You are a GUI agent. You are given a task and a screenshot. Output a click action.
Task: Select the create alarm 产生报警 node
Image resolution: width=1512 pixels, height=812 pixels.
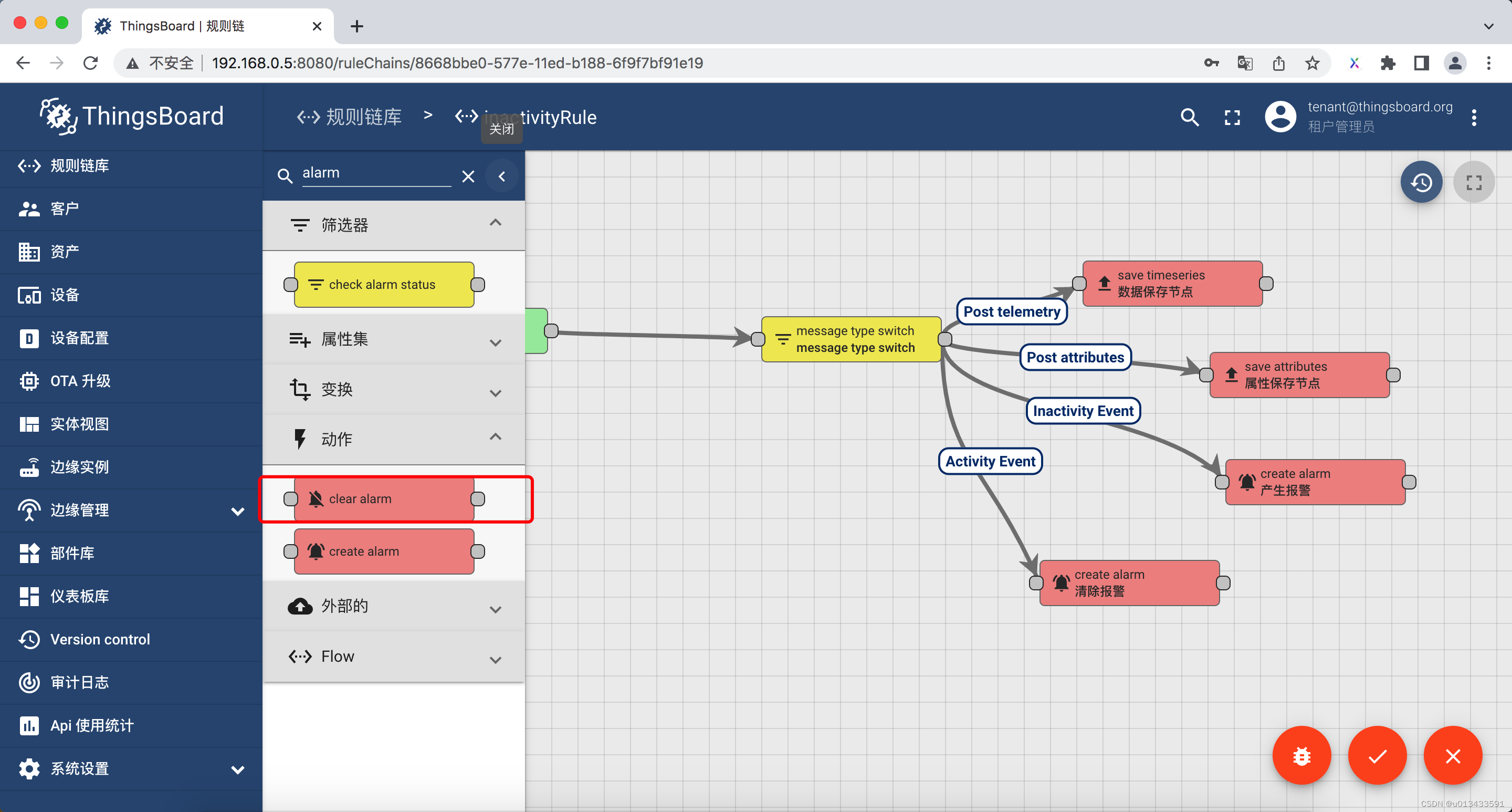[1315, 482]
